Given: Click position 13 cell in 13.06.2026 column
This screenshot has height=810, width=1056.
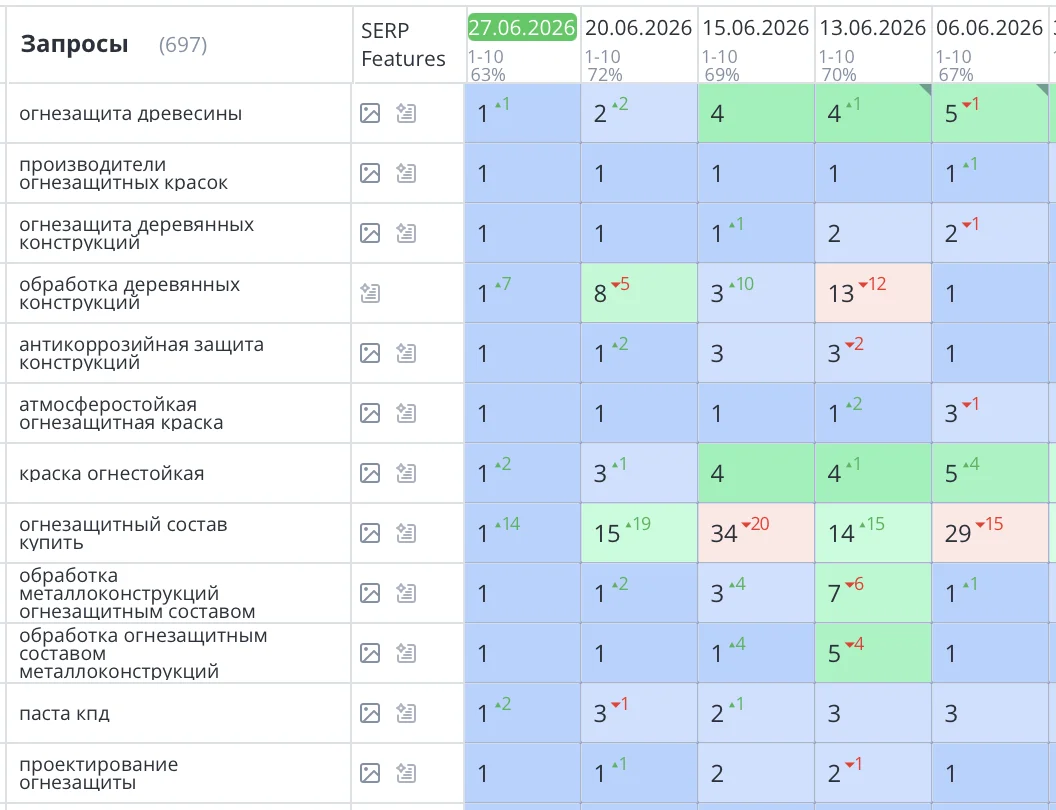Looking at the screenshot, I should point(873,293).
